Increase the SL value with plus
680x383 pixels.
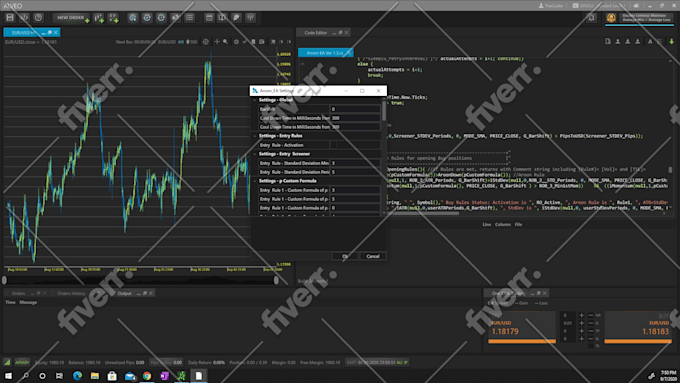(x=582, y=339)
